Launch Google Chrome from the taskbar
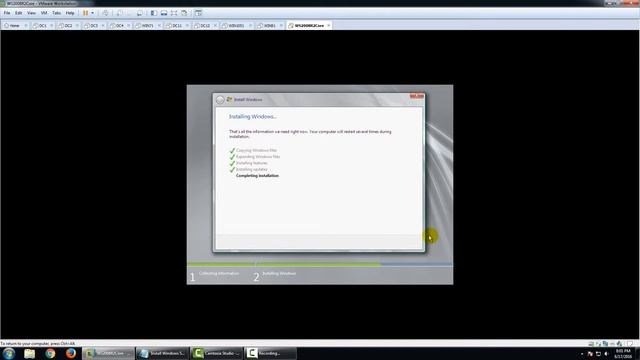Viewport: 640px width, 360px height. (x=50, y=353)
